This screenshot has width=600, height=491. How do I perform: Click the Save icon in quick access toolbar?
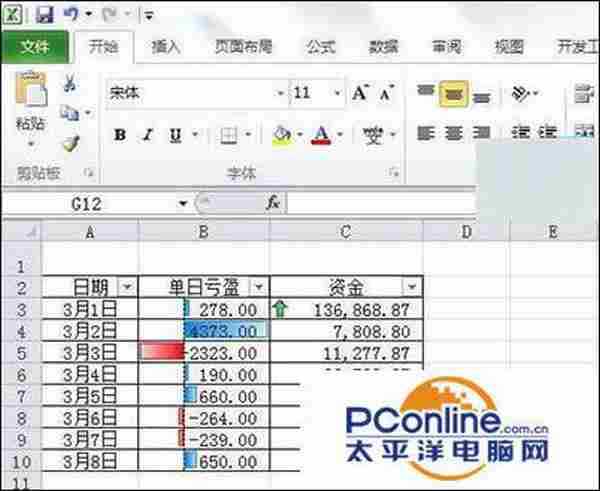click(45, 15)
